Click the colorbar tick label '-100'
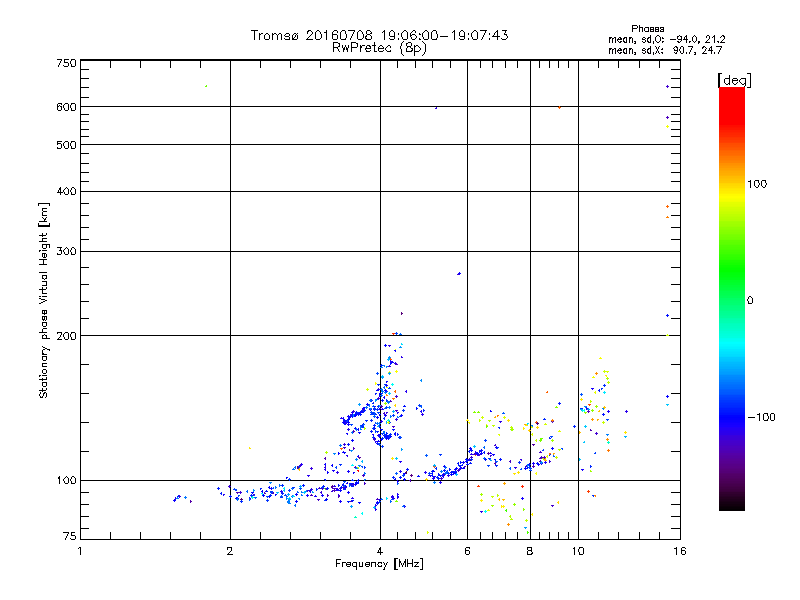The width and height of the screenshot is (800, 600). pos(761,417)
